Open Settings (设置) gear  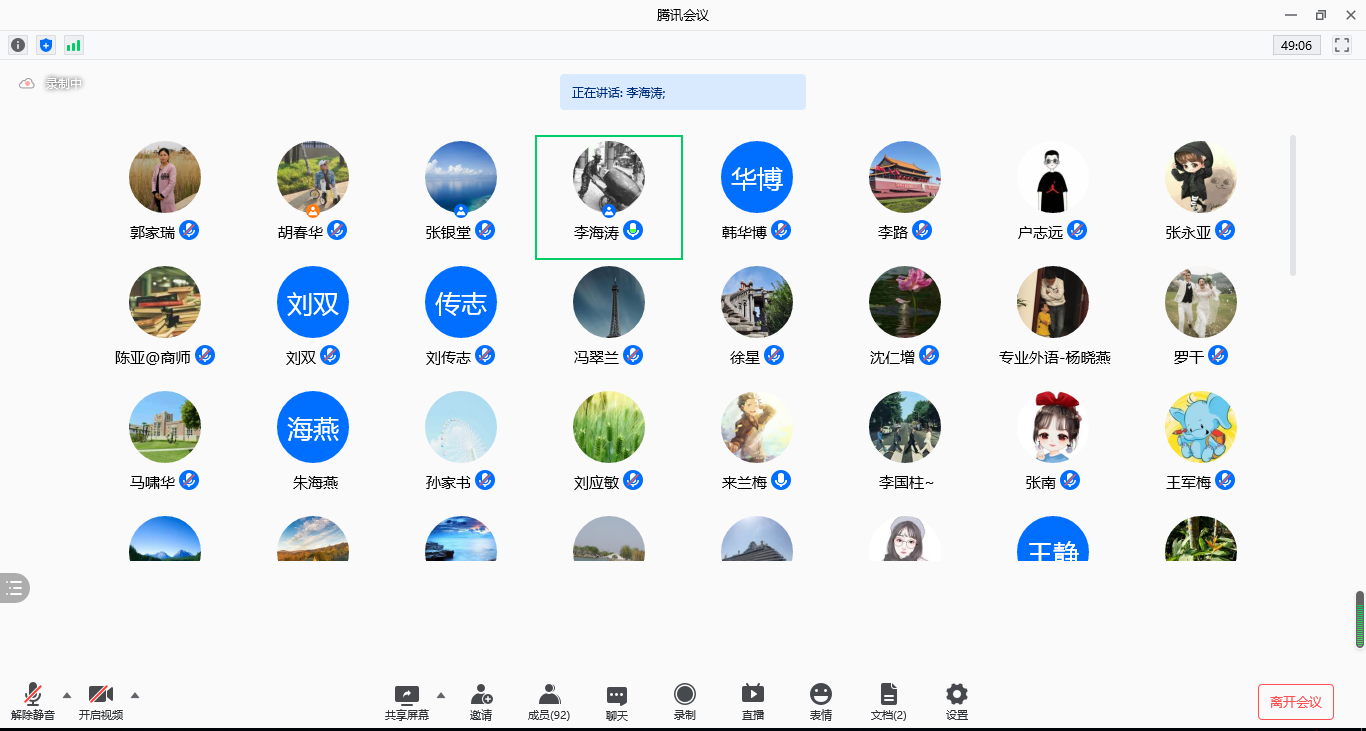tap(957, 701)
